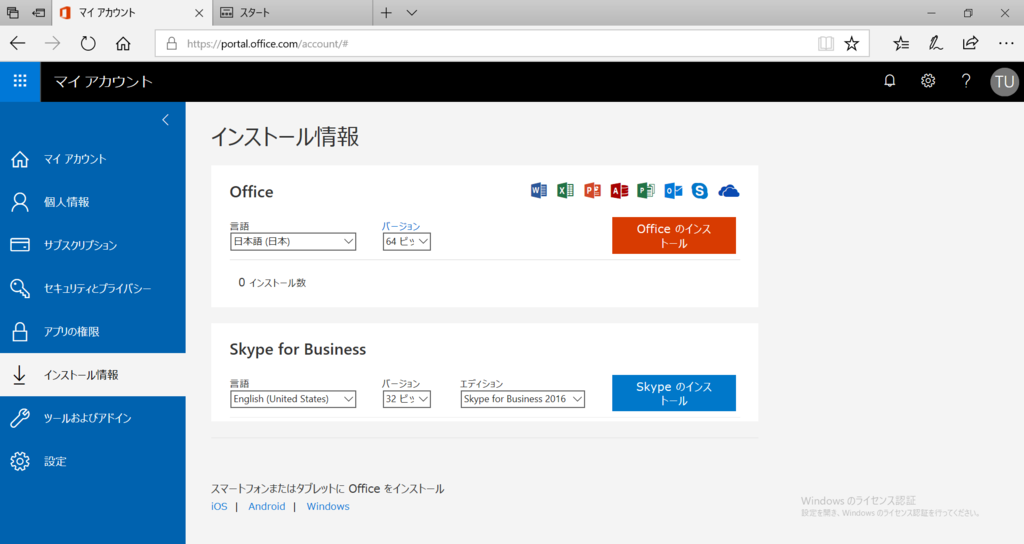The height and width of the screenshot is (544, 1024).
Task: Go back with the browser back arrow
Action: (18, 44)
